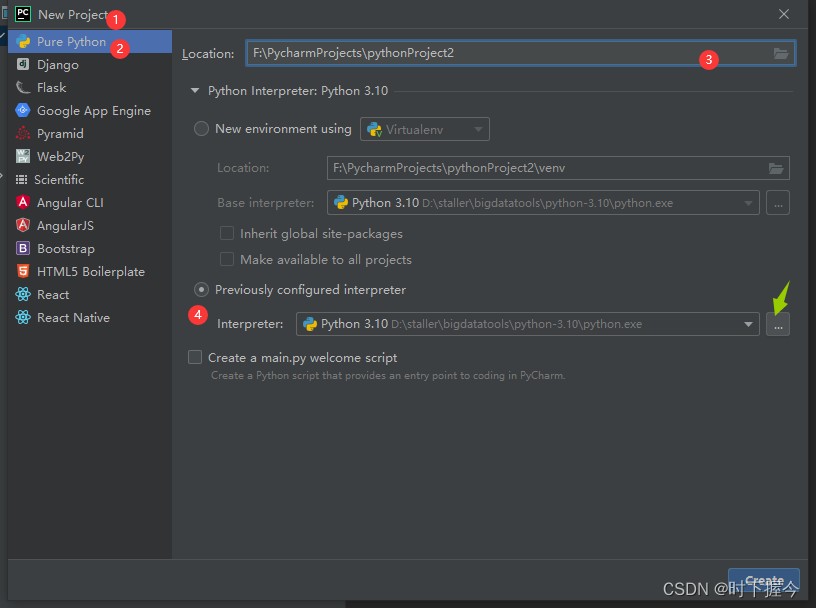The width and height of the screenshot is (816, 608).
Task: Click the PyCharm logo in title bar
Action: pyautogui.click(x=23, y=14)
